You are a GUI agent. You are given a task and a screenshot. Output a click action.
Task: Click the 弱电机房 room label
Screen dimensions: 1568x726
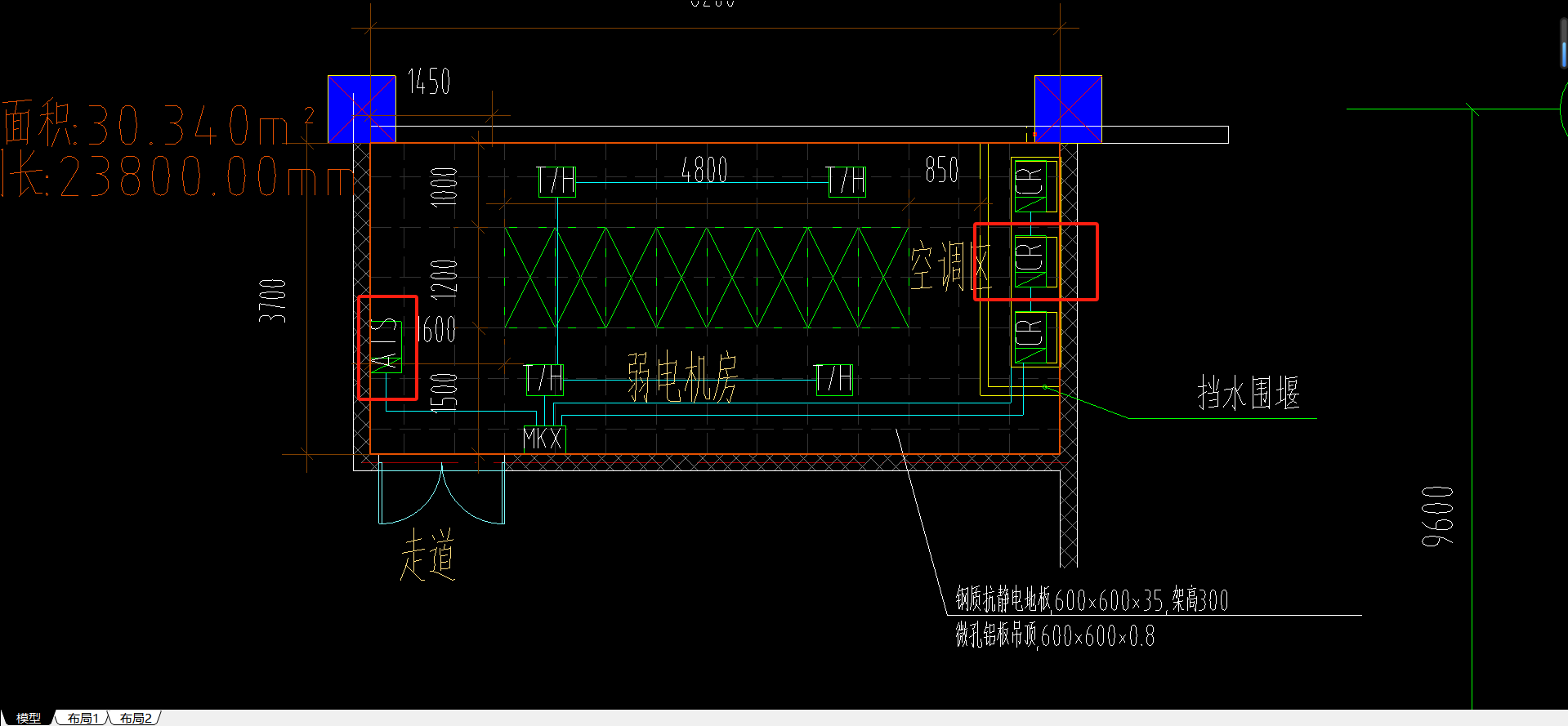(x=682, y=377)
